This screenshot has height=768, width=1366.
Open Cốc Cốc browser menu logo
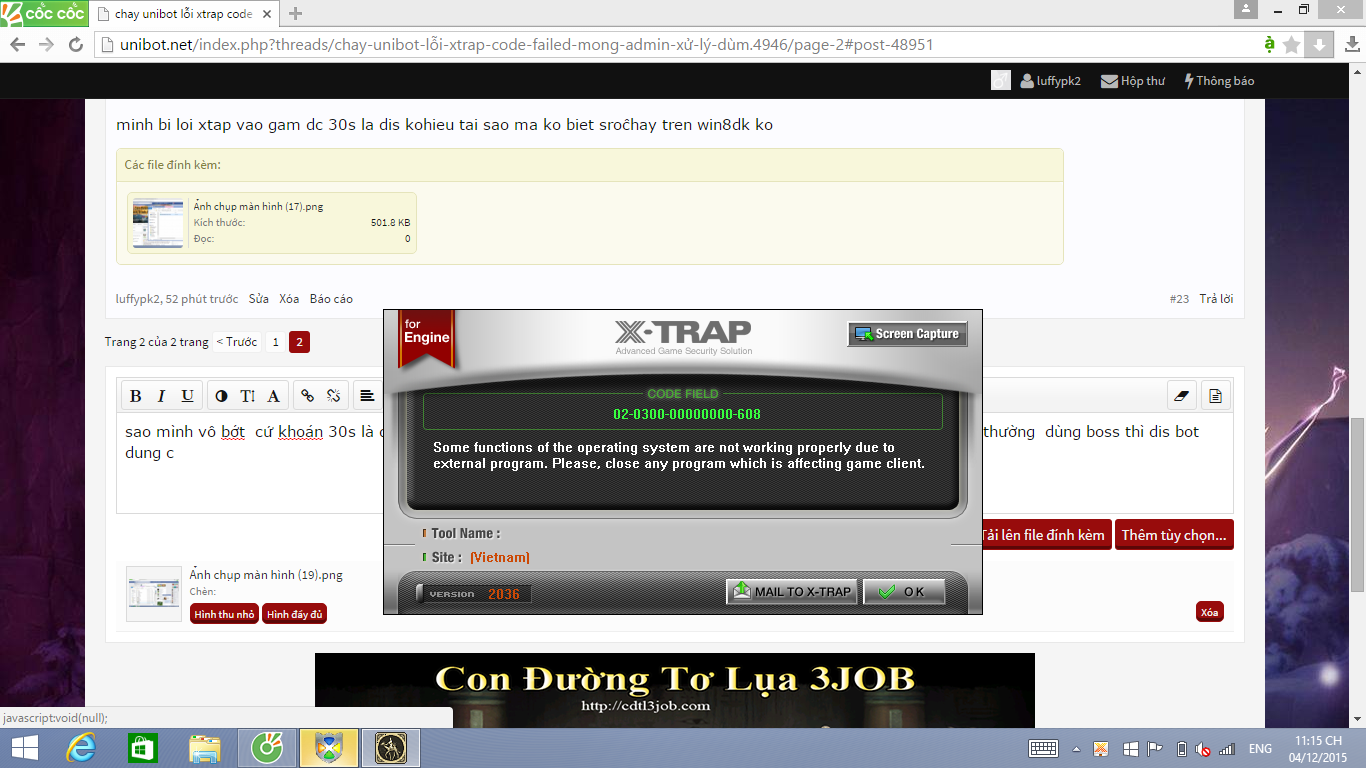click(42, 13)
